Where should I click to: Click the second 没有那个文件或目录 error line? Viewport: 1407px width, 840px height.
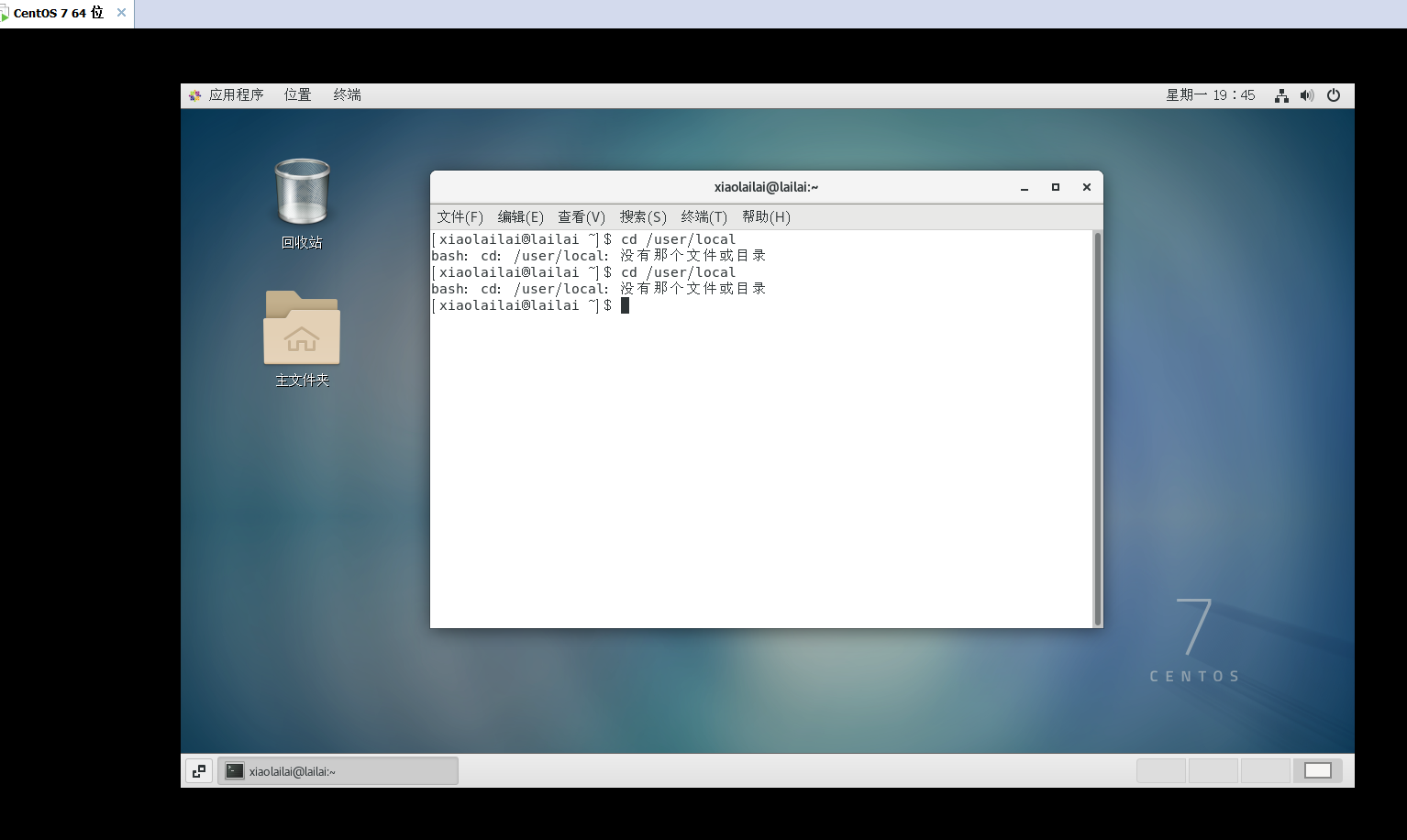tap(598, 289)
